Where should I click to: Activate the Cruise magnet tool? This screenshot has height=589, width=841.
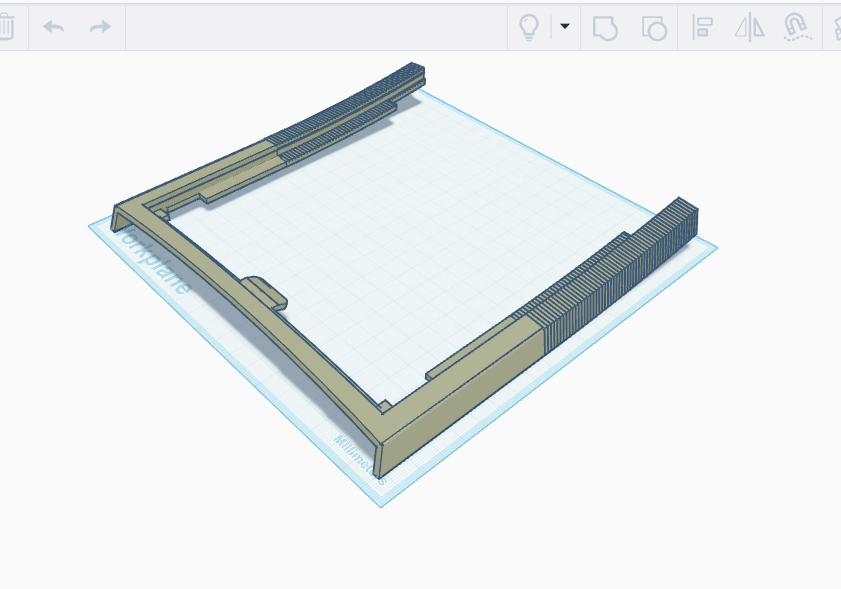click(797, 27)
